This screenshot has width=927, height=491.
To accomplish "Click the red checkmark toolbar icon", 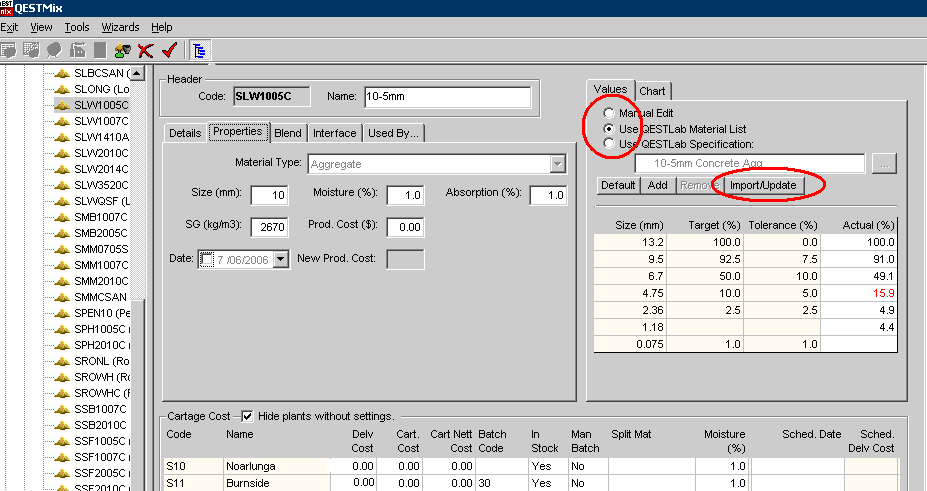I will [x=168, y=49].
